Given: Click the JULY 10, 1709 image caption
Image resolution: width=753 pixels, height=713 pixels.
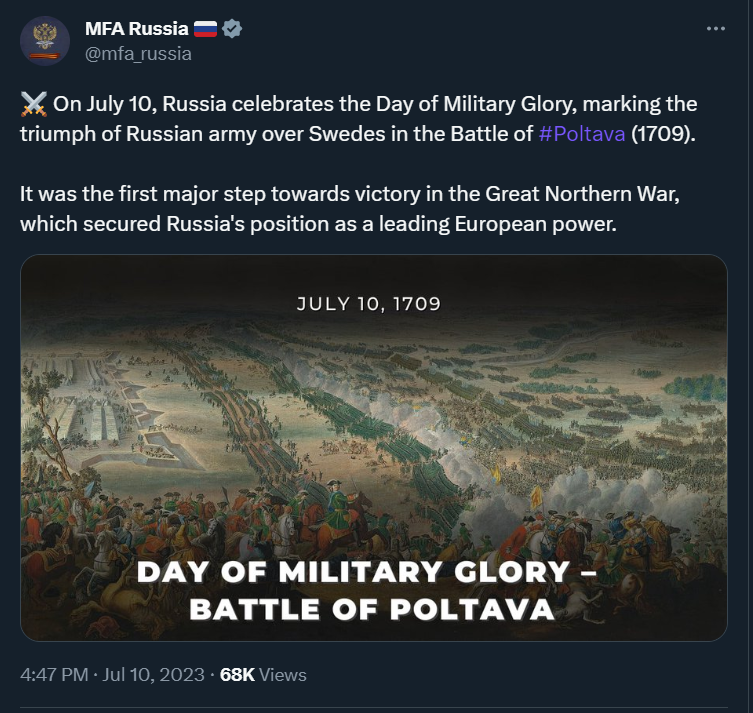Looking at the screenshot, I should [x=369, y=303].
